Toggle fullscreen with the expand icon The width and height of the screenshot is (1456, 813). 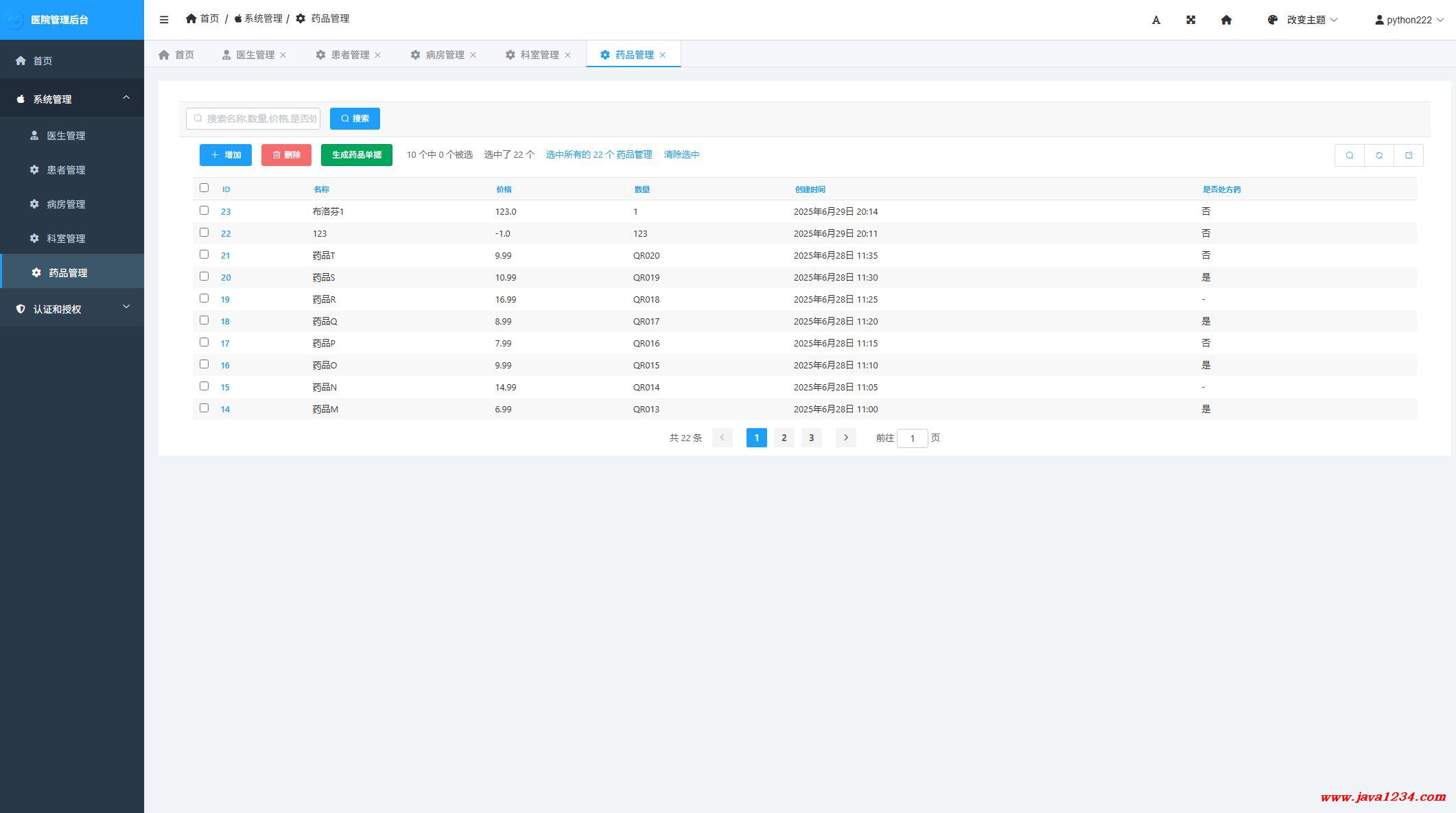click(x=1190, y=20)
